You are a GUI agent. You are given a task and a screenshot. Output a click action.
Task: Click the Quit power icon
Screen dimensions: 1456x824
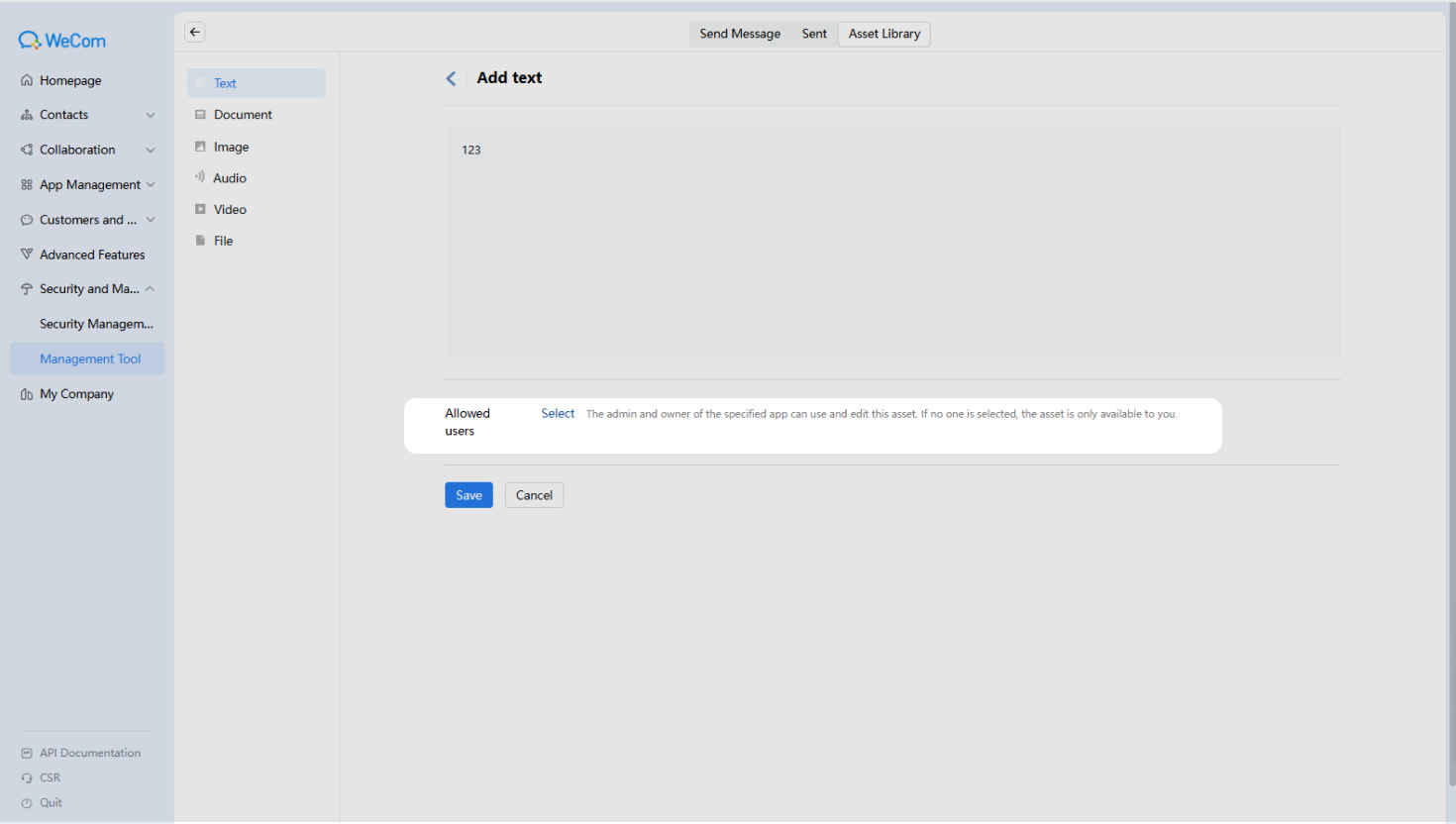click(x=27, y=803)
